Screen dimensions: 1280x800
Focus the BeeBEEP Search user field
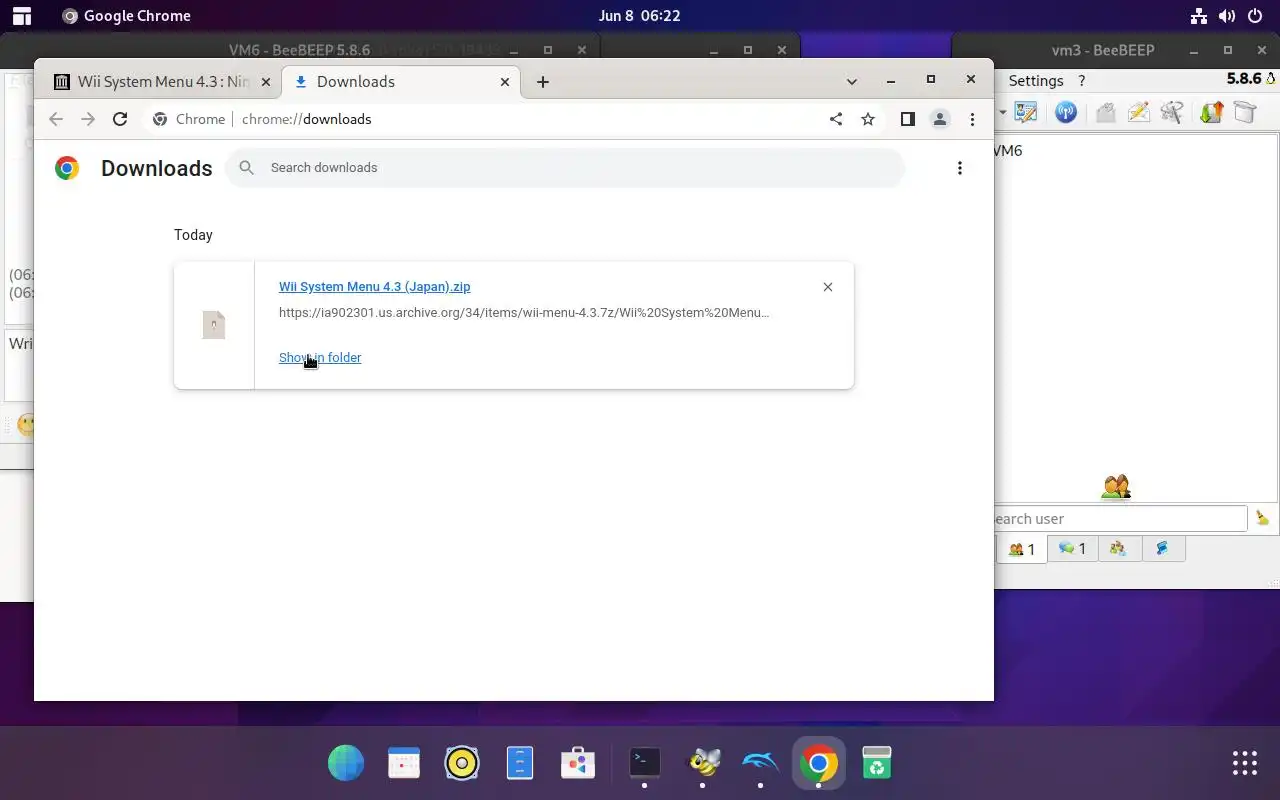coord(1120,518)
